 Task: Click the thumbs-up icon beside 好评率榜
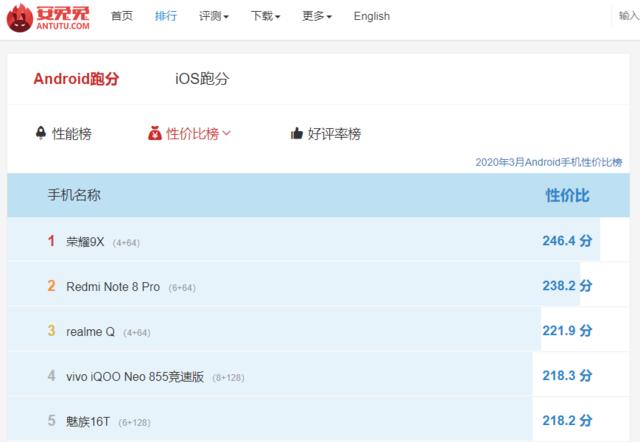297,133
